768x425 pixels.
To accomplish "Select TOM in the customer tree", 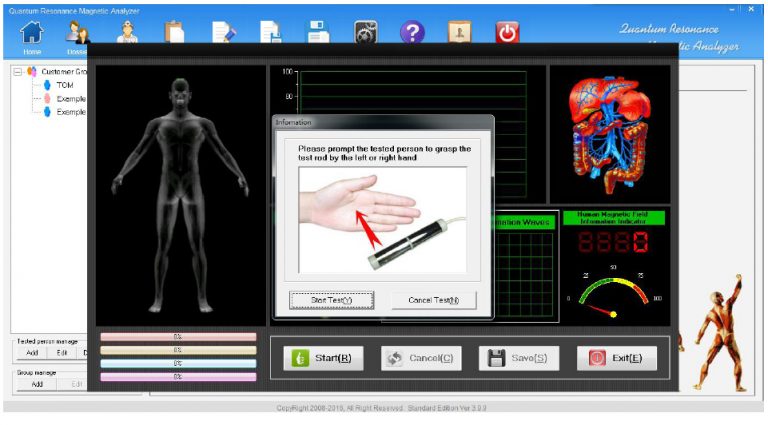I will click(64, 85).
